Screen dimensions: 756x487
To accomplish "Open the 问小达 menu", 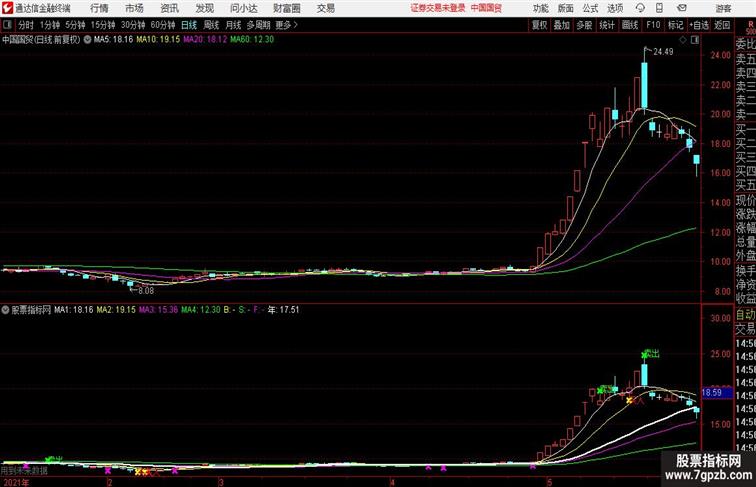I will [x=243, y=8].
